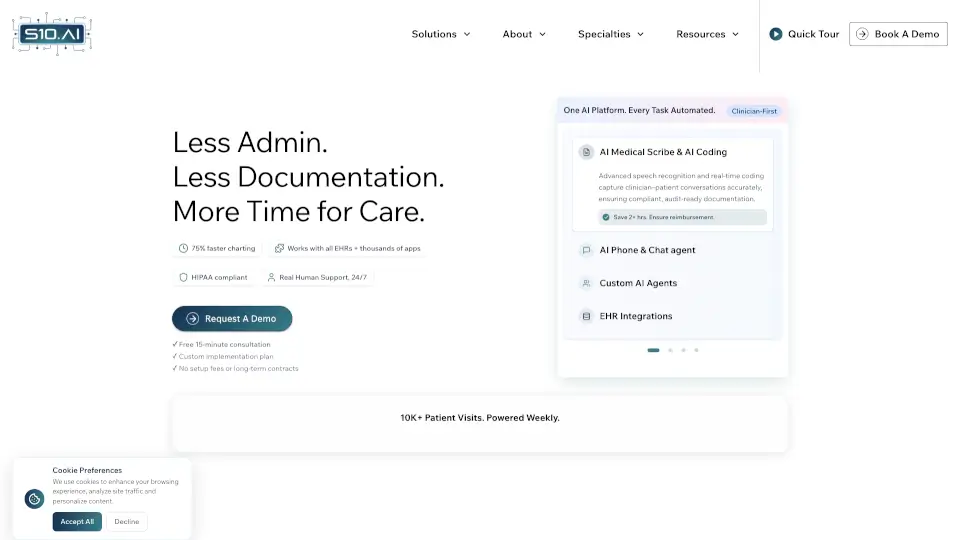Expand the Solutions dropdown menu
The image size is (960, 540).
[441, 34]
